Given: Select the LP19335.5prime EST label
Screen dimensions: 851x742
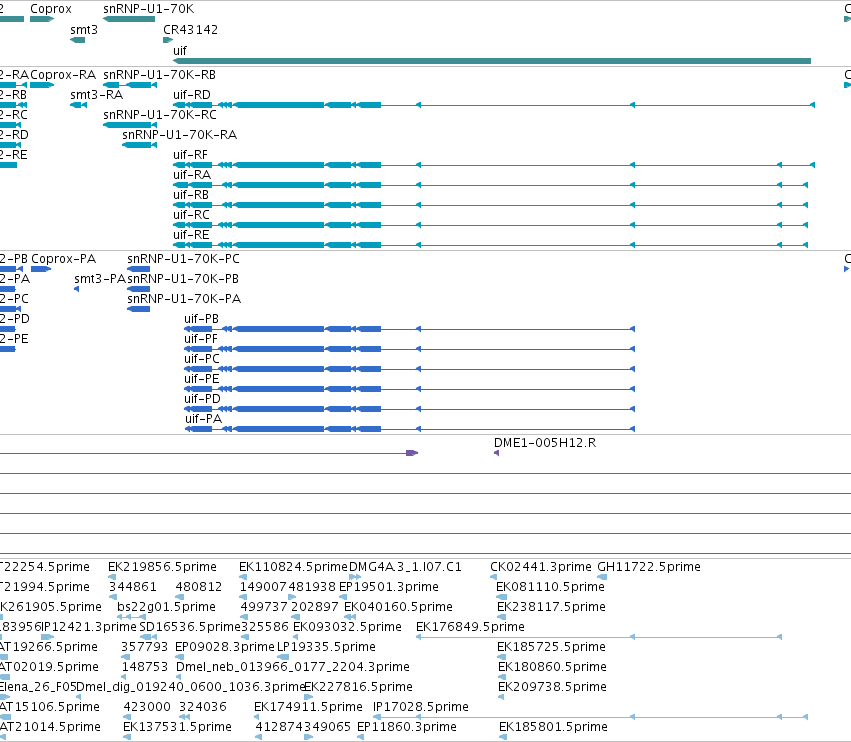Looking at the screenshot, I should coord(326,647).
